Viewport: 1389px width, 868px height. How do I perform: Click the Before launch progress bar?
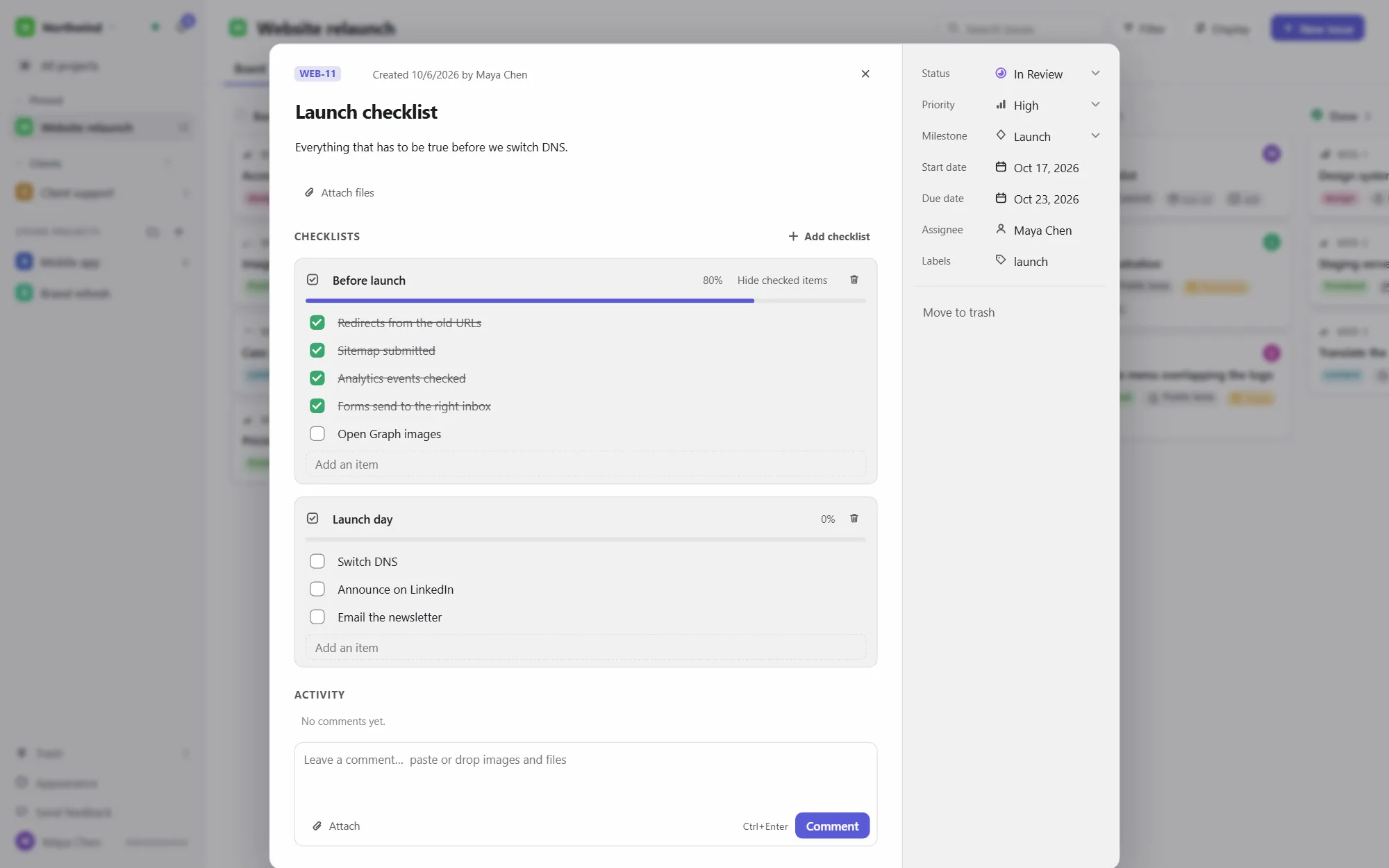pos(585,301)
